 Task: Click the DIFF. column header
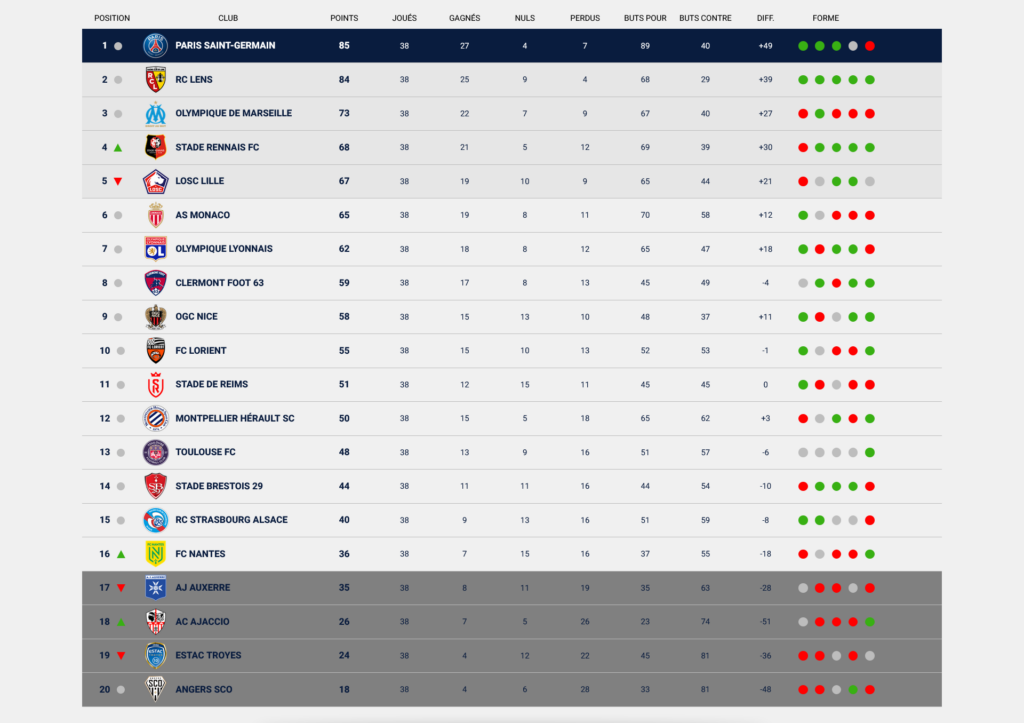[x=765, y=18]
